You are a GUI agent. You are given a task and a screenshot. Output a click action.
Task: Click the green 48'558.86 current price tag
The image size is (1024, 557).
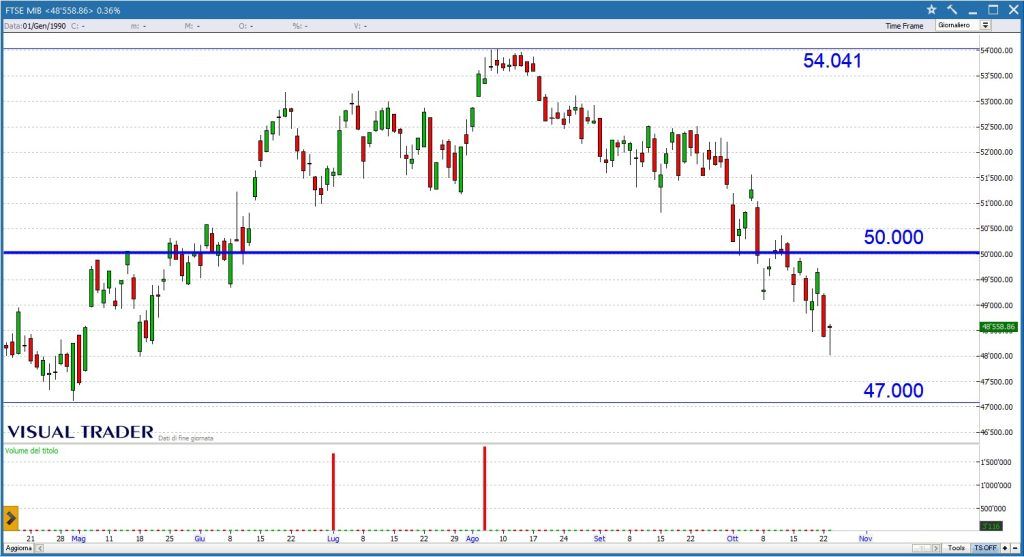click(x=999, y=326)
